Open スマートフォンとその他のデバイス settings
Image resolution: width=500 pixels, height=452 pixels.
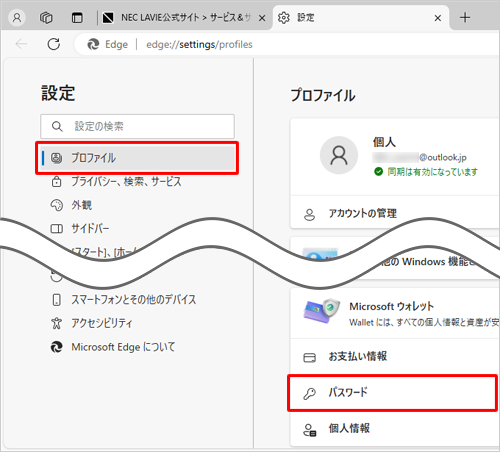(x=134, y=300)
